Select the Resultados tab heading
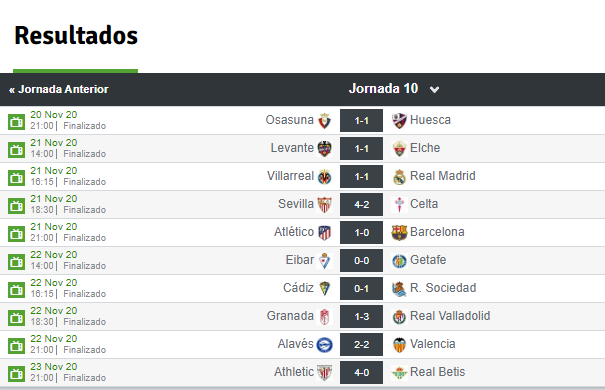Viewport: 605px width, 390px height. pos(76,35)
